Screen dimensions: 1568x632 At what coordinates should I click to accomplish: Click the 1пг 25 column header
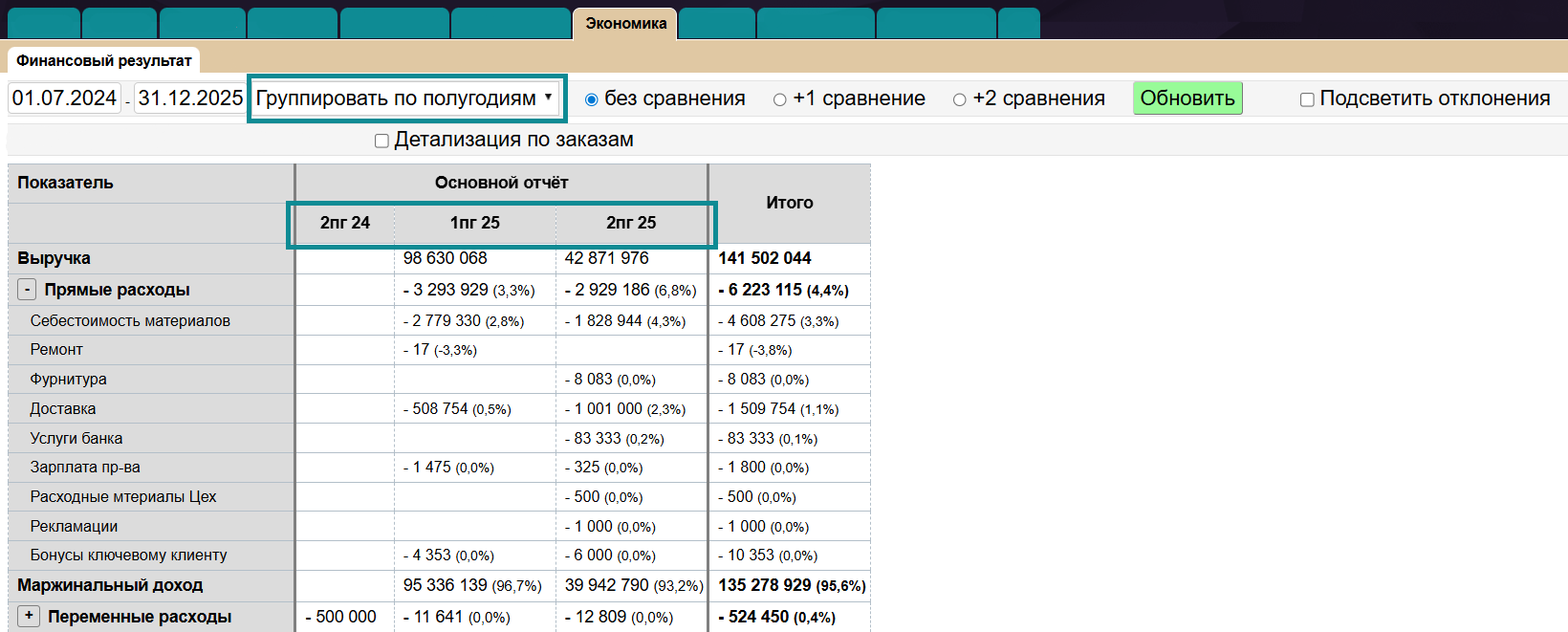point(474,223)
